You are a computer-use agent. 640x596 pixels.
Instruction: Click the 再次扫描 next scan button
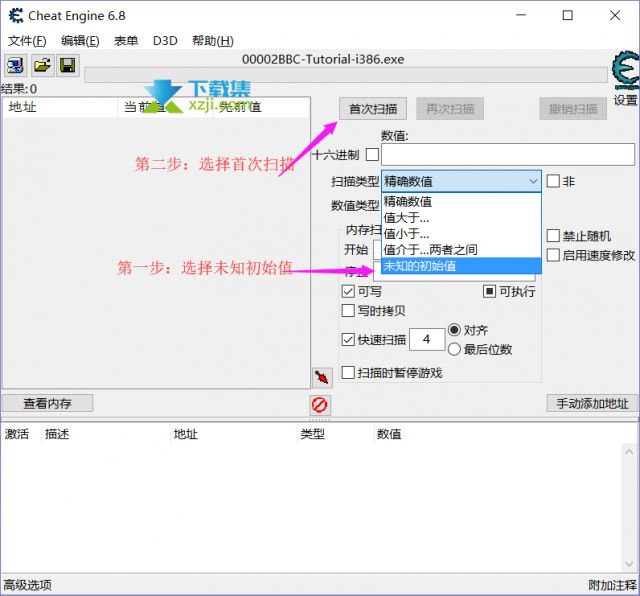click(450, 109)
